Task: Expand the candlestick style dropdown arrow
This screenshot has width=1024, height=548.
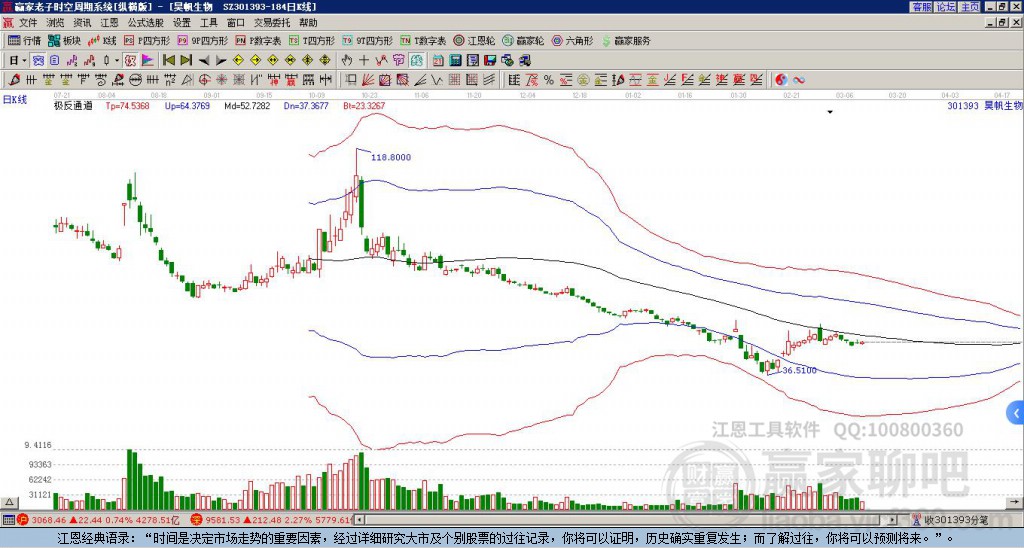Action: [x=117, y=61]
